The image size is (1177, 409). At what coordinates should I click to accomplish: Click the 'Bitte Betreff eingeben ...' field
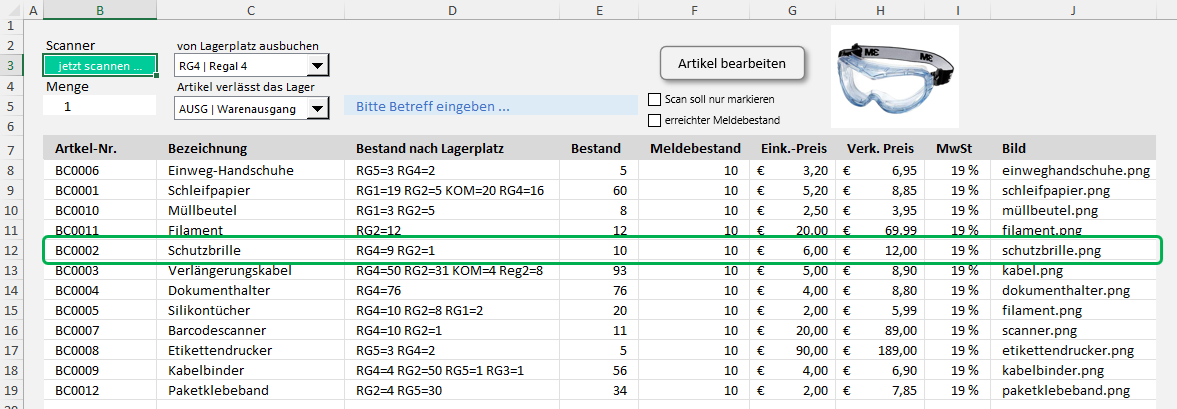point(490,106)
